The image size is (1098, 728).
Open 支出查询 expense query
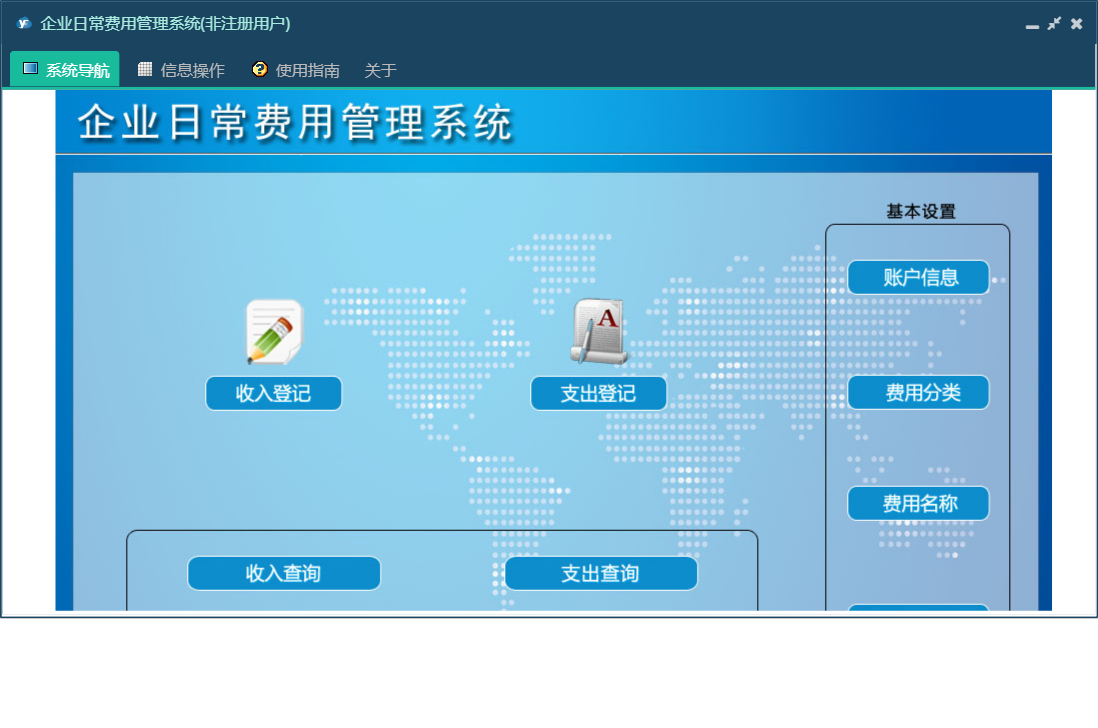point(600,573)
